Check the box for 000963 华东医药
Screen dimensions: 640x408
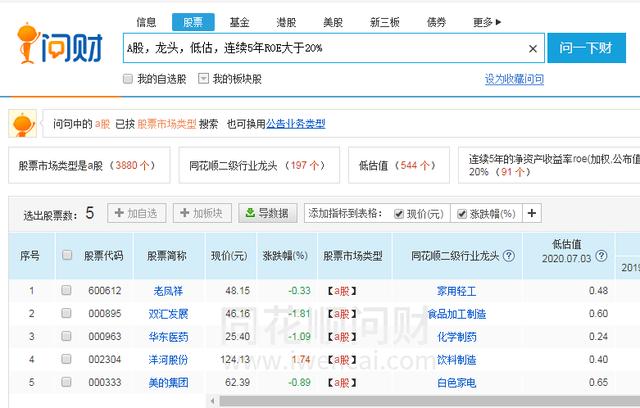pos(66,336)
